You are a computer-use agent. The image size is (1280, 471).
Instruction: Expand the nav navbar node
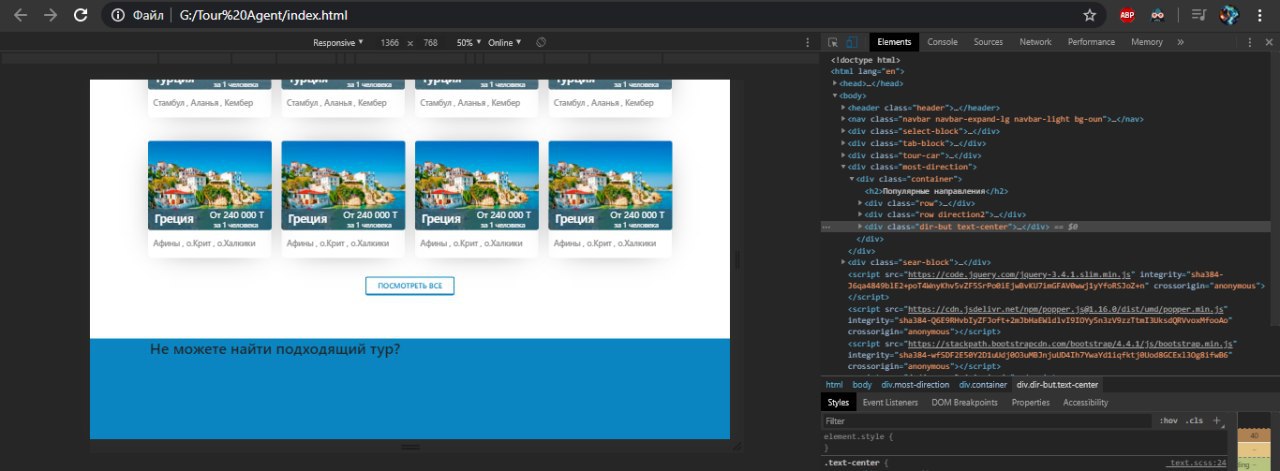[x=843, y=119]
